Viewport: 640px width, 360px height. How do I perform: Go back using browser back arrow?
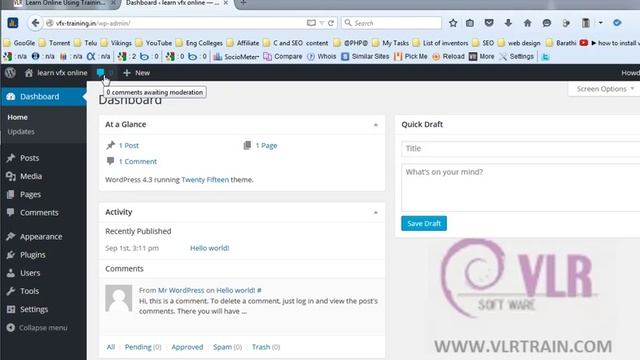pos(35,23)
